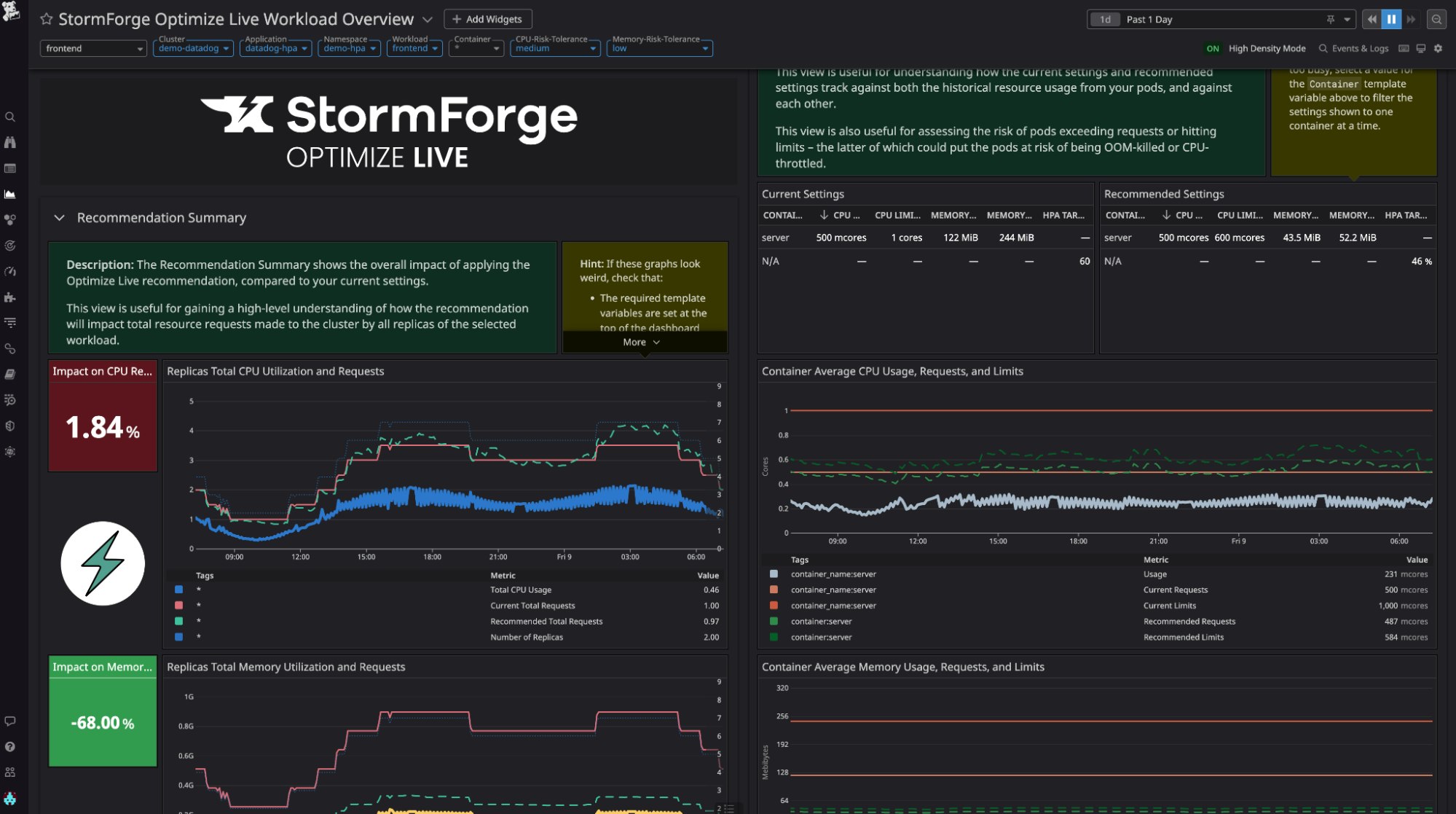The width and height of the screenshot is (1456, 814).
Task: Open global search from the left sidebar
Action: (10, 117)
